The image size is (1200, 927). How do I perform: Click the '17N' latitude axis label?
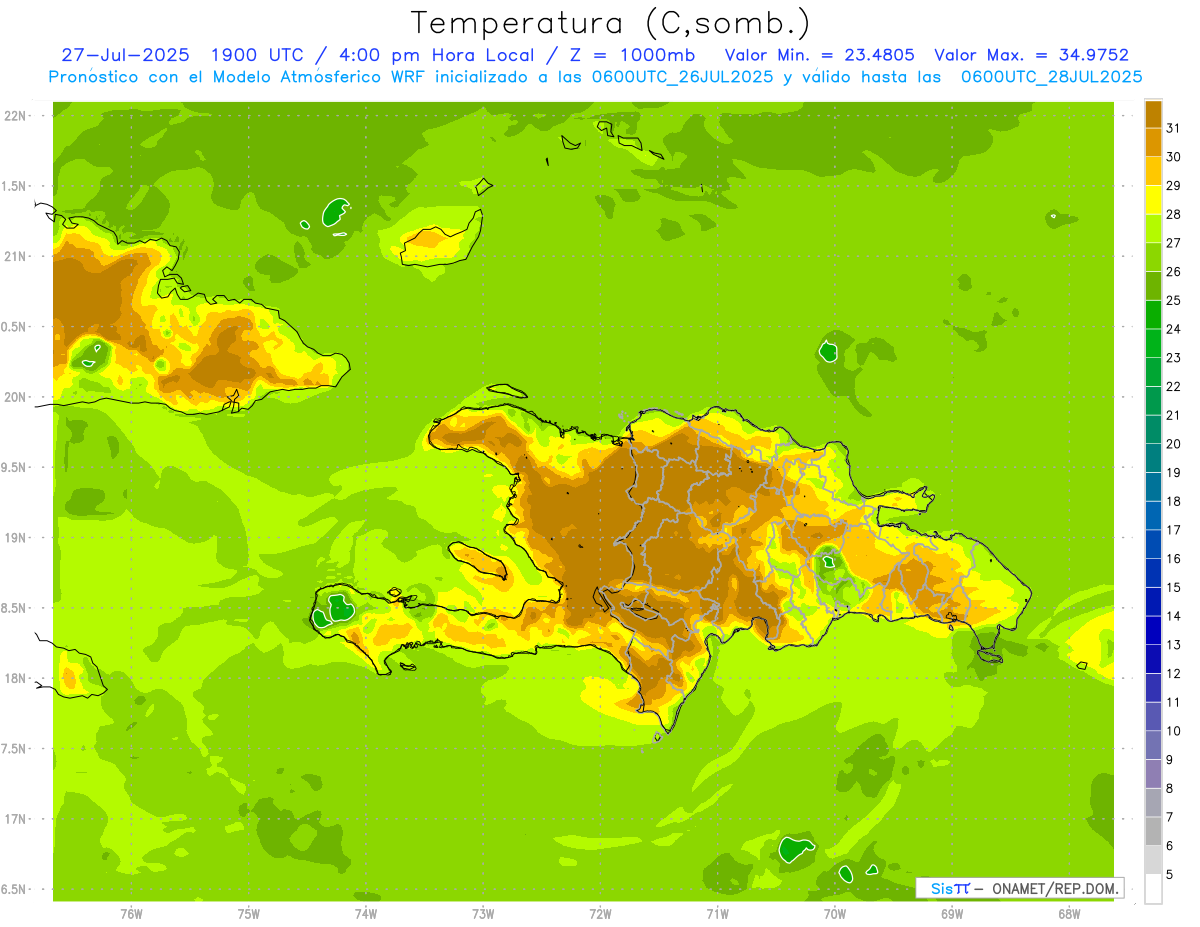coord(15,819)
